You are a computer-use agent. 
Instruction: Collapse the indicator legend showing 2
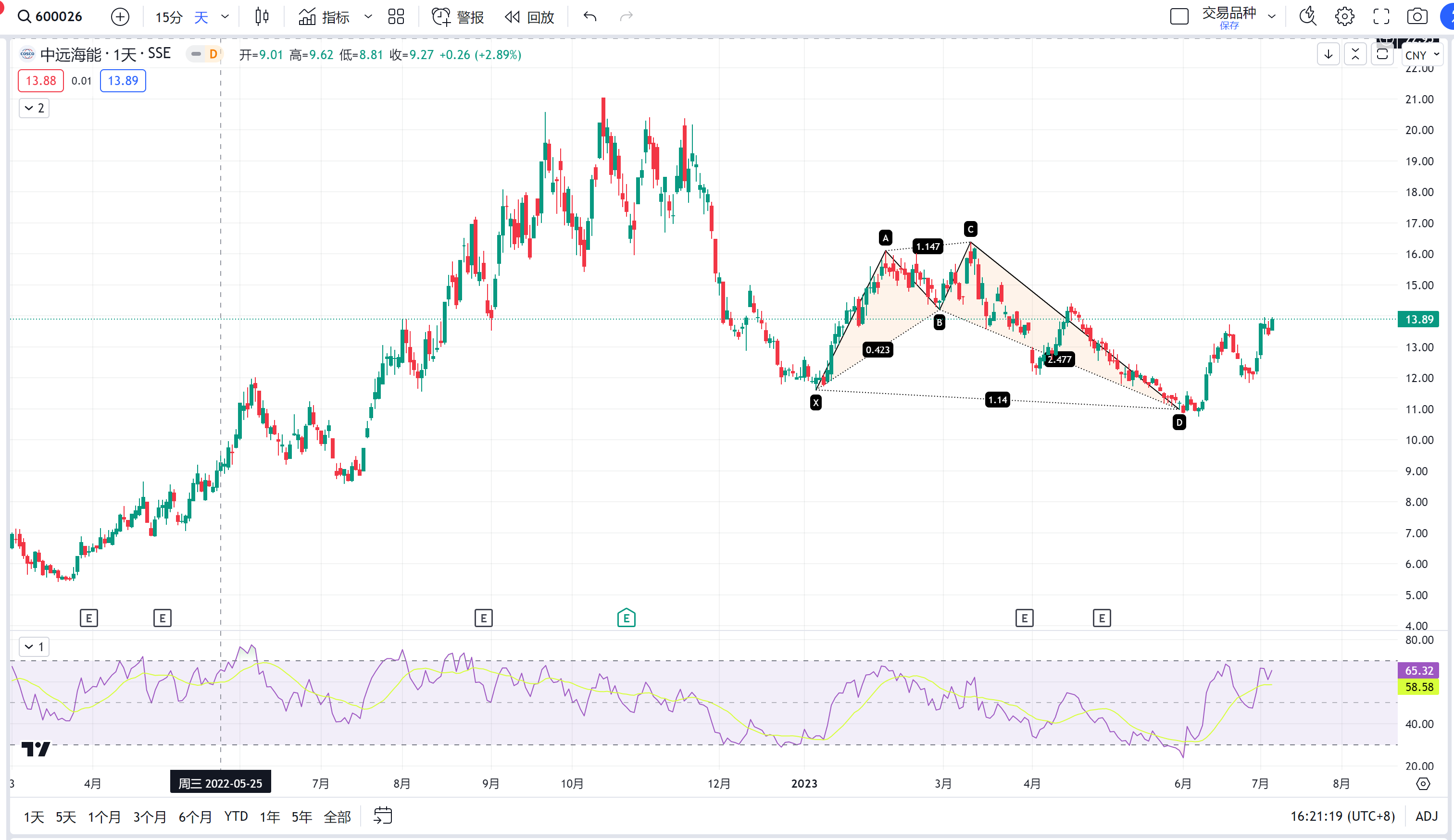coord(34,108)
